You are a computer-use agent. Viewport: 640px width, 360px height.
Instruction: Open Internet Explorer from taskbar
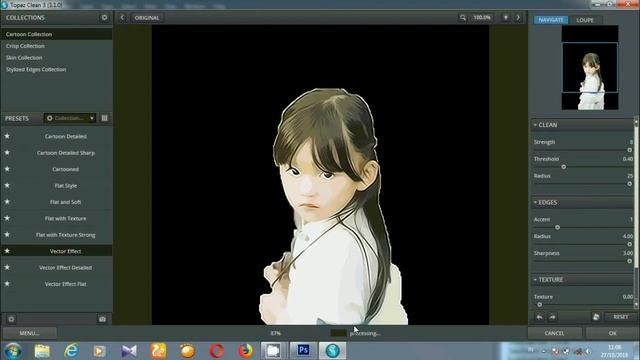(x=71, y=351)
